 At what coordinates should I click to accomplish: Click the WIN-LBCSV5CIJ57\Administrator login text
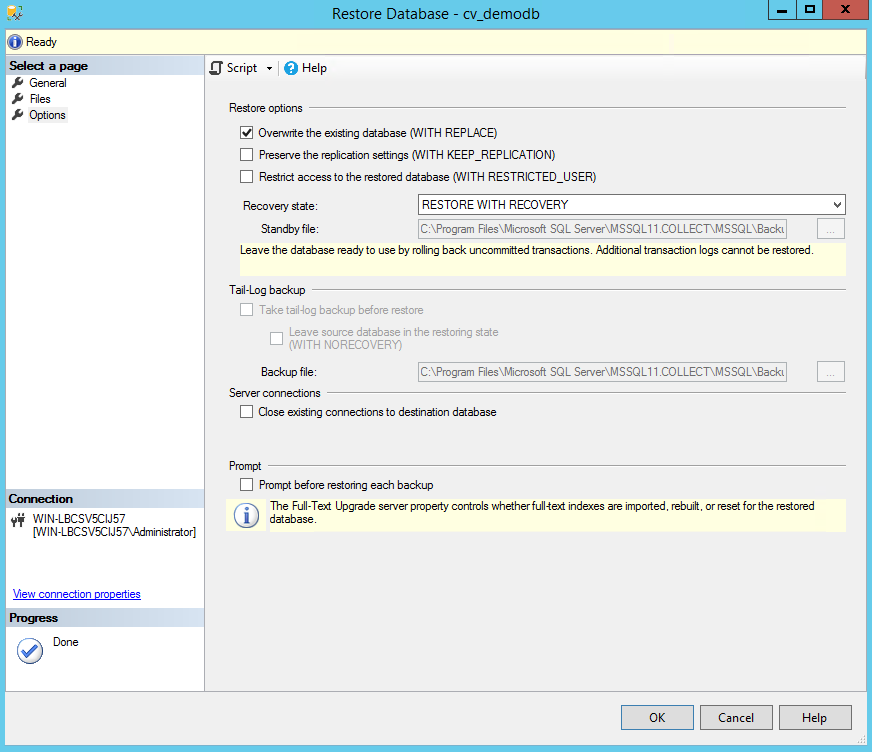[115, 532]
